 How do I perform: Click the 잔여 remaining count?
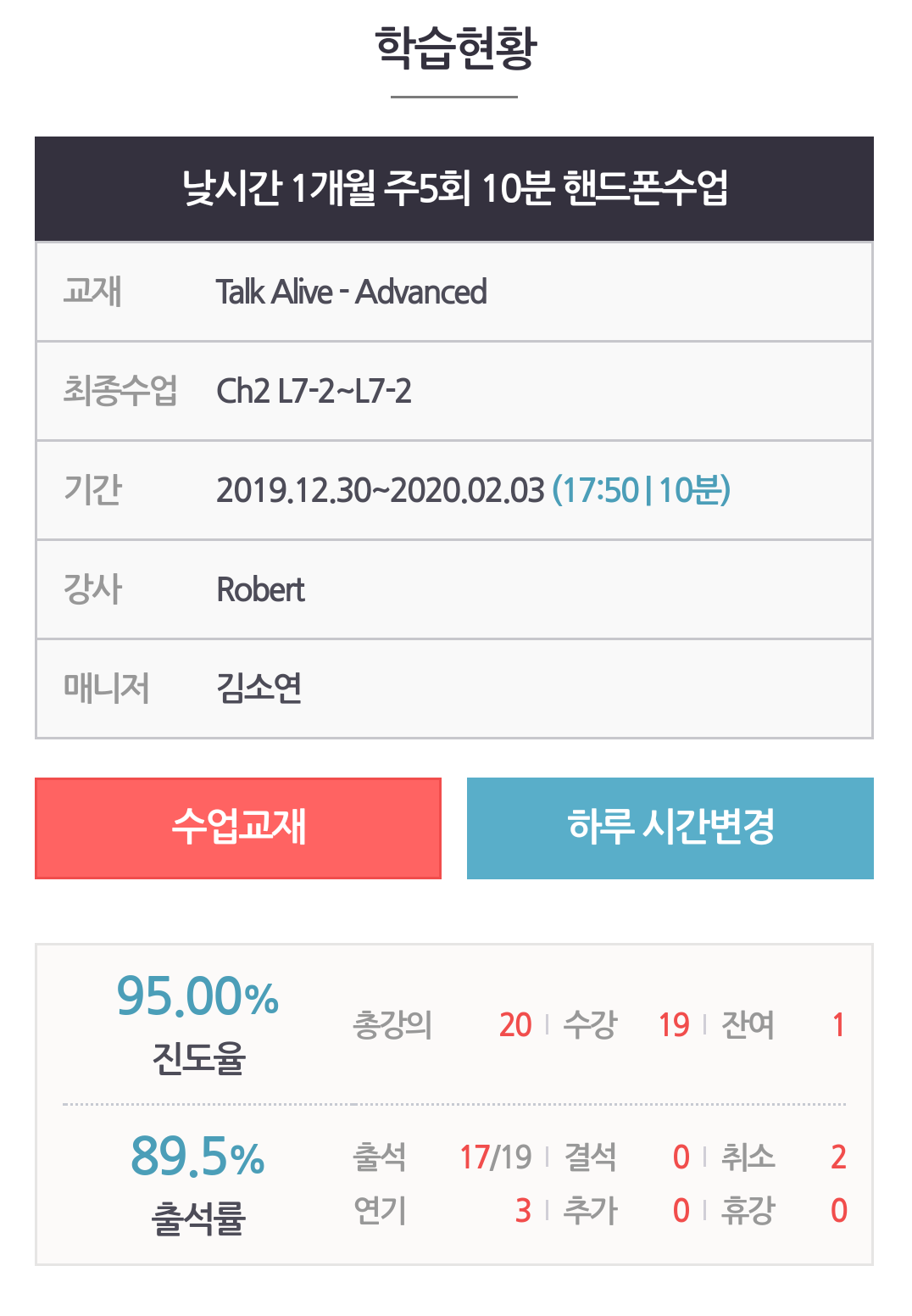837,1025
